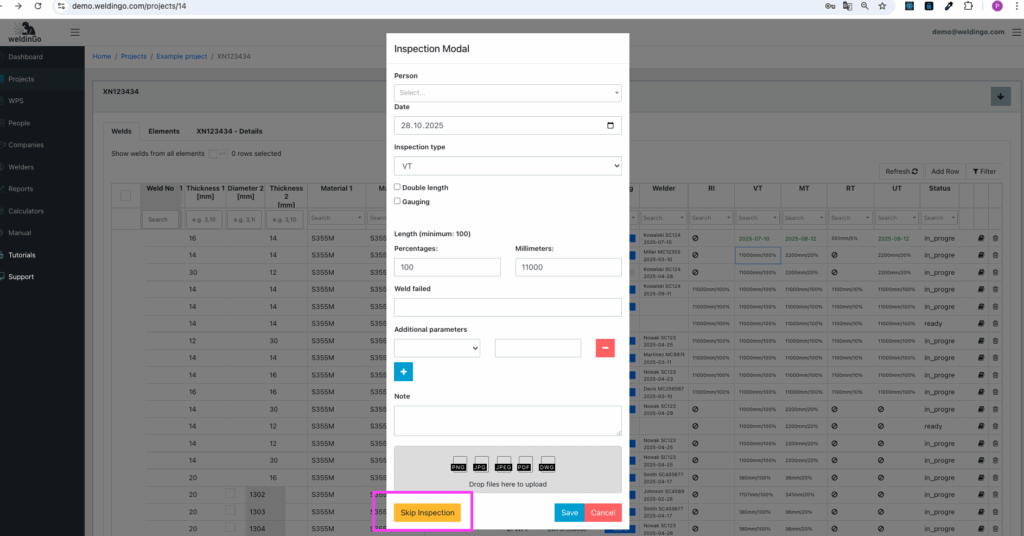Click the Percentages input field
Image resolution: width=1024 pixels, height=536 pixels.
447,267
